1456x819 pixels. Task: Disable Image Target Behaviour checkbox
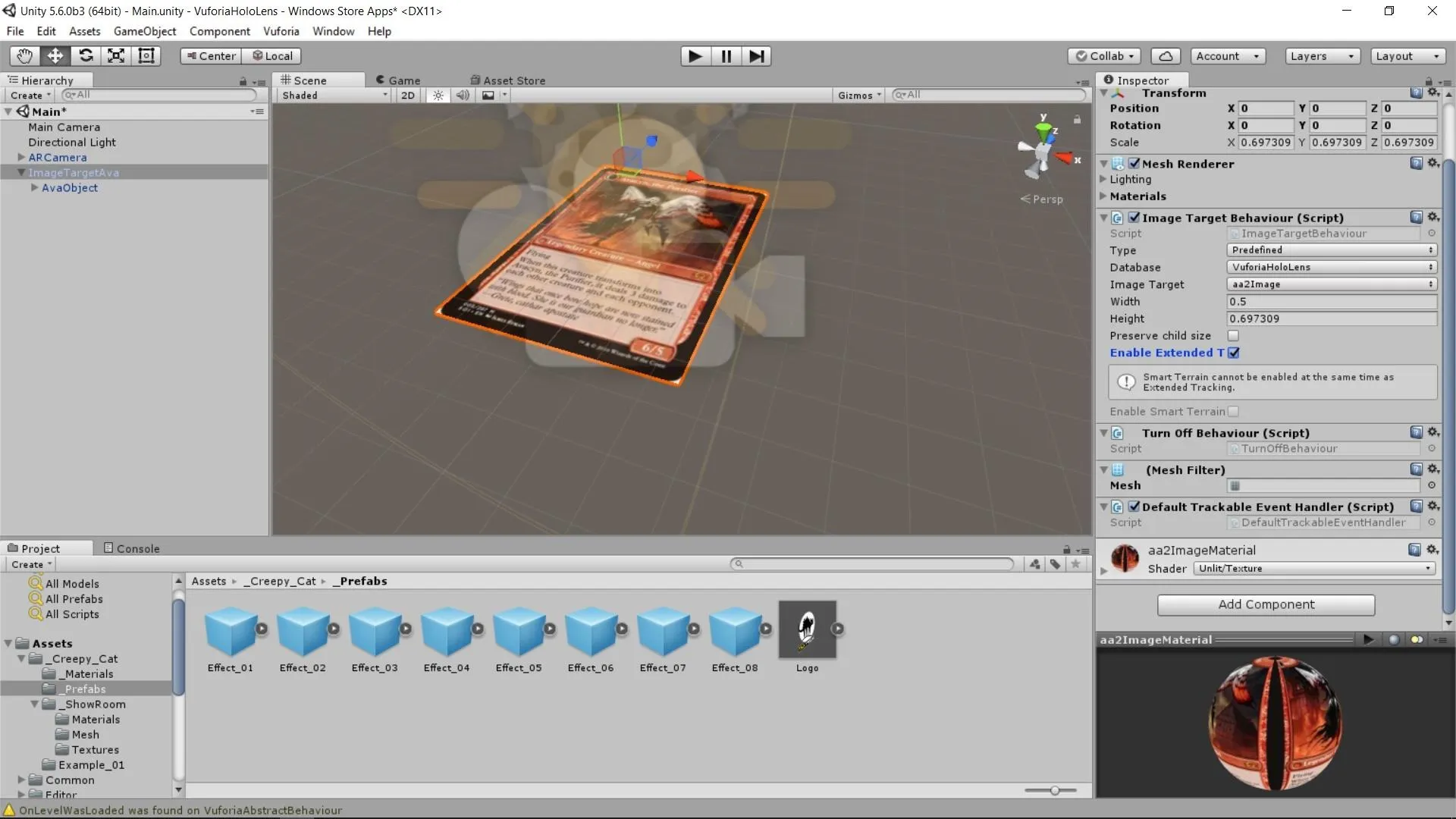(x=1134, y=217)
